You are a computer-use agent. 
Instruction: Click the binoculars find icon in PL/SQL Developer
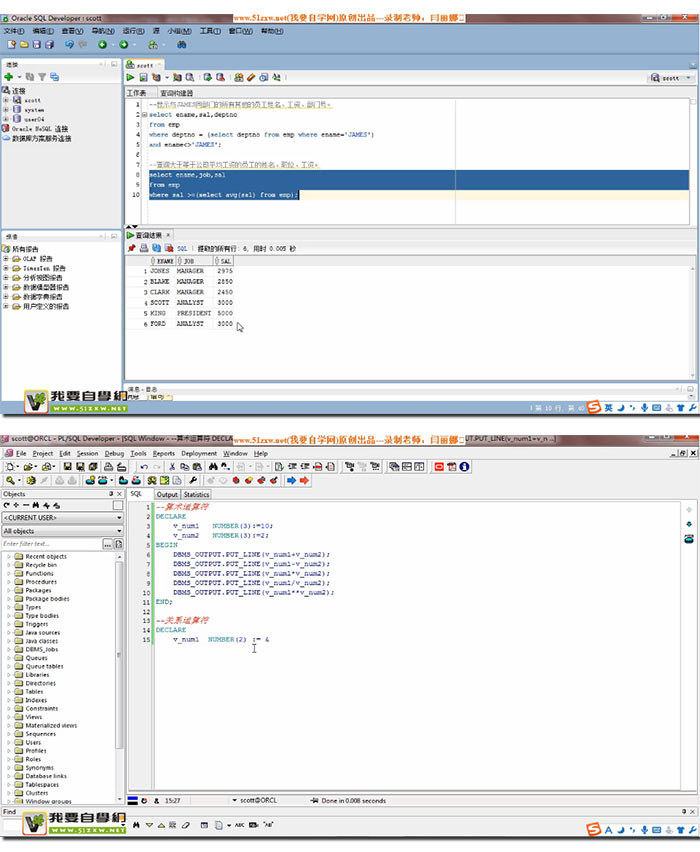213,466
